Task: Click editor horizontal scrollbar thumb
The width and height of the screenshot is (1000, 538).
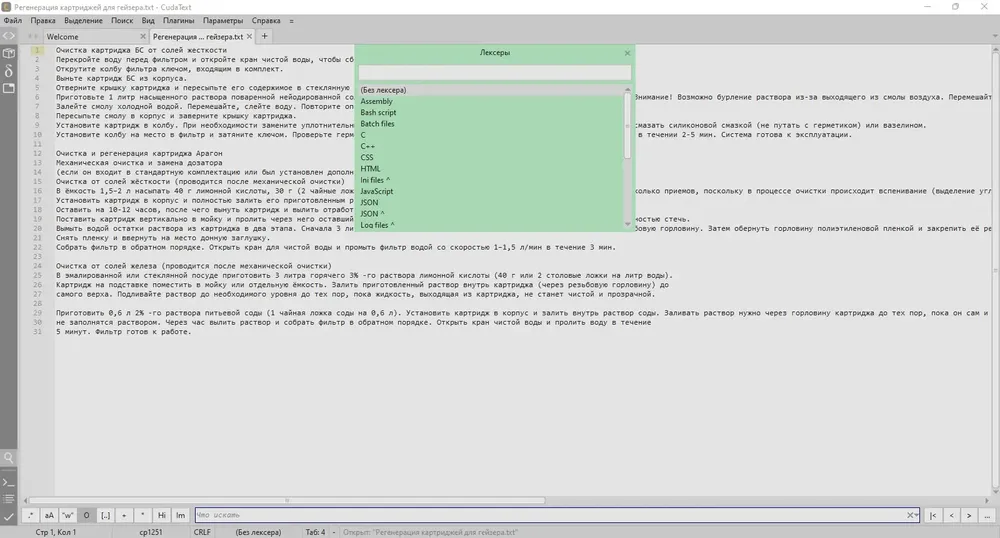Action: point(288,500)
